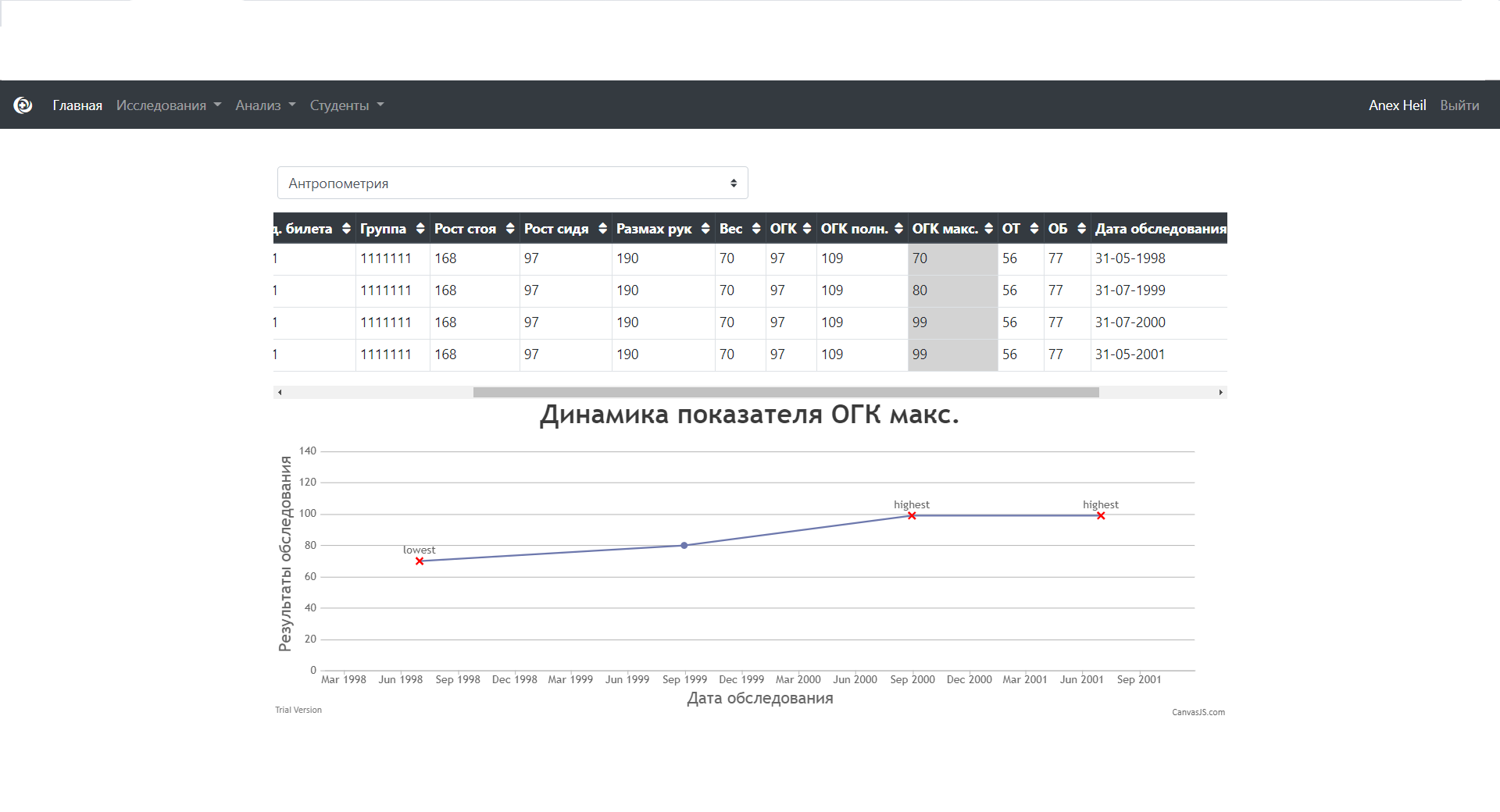Click chart title Динамика показателя ОГК макс.
Screen dimensions: 1500x812
[749, 414]
